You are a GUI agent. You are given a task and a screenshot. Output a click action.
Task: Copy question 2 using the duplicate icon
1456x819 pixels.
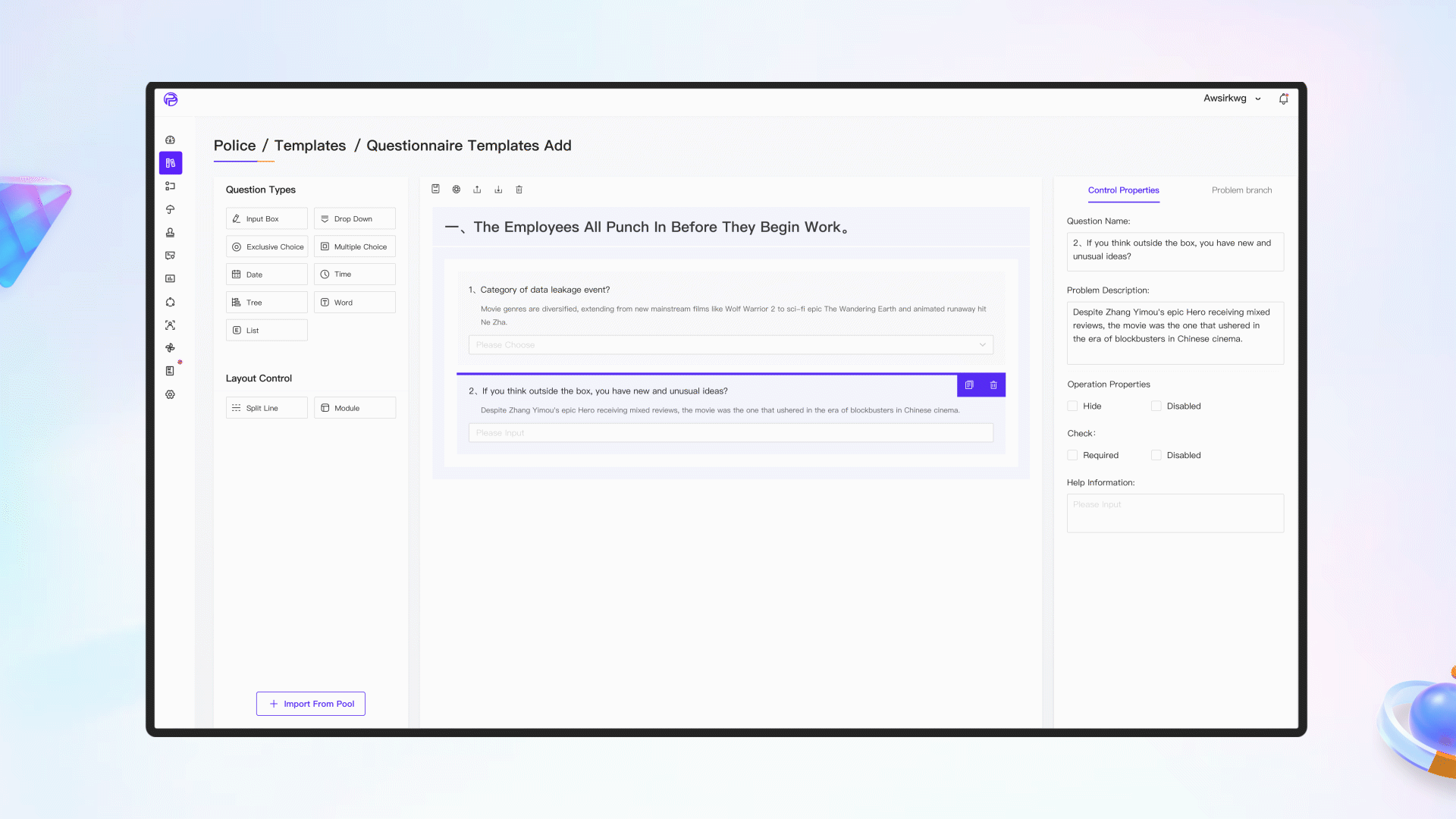tap(969, 385)
